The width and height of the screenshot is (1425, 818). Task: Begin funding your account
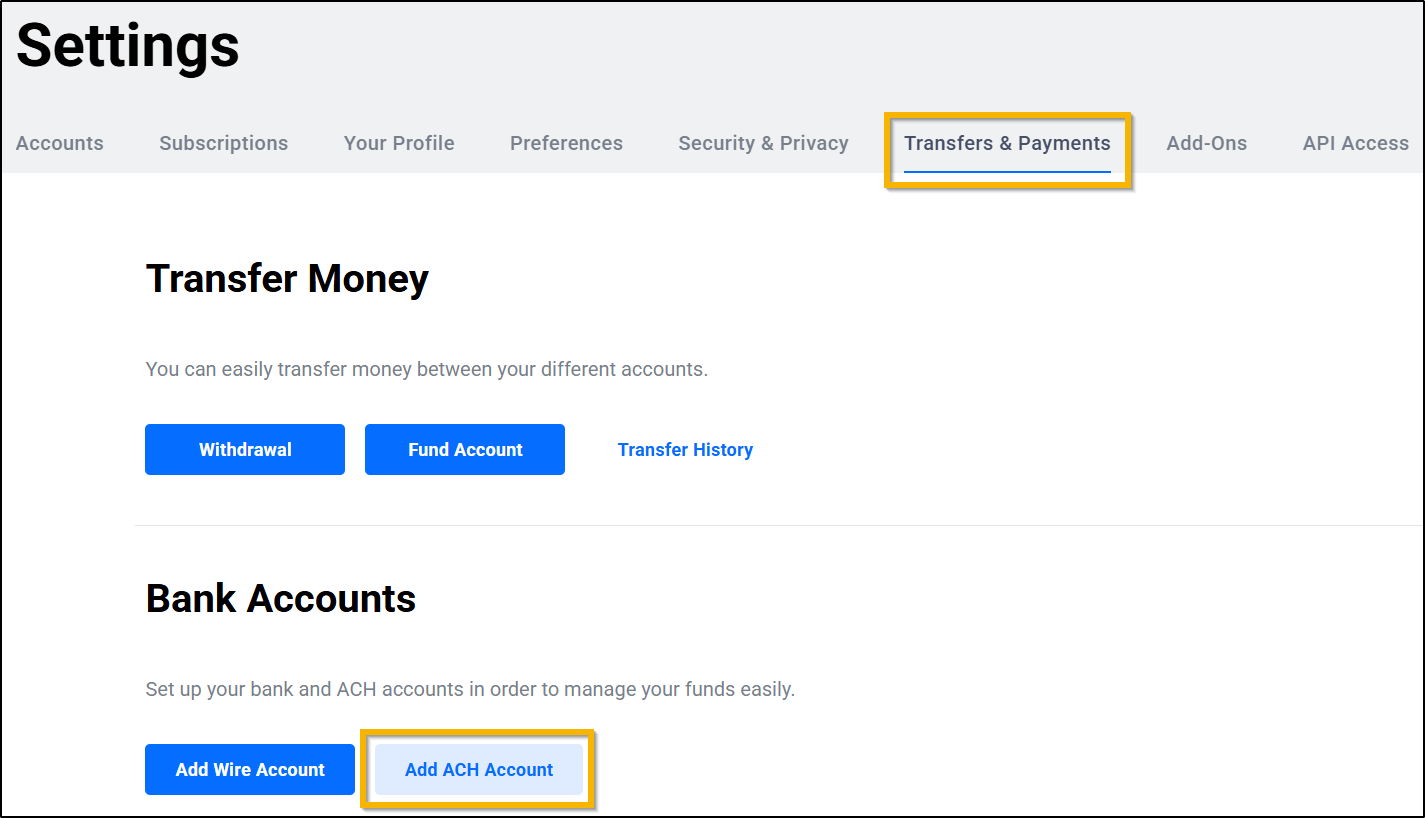pyautogui.click(x=464, y=449)
